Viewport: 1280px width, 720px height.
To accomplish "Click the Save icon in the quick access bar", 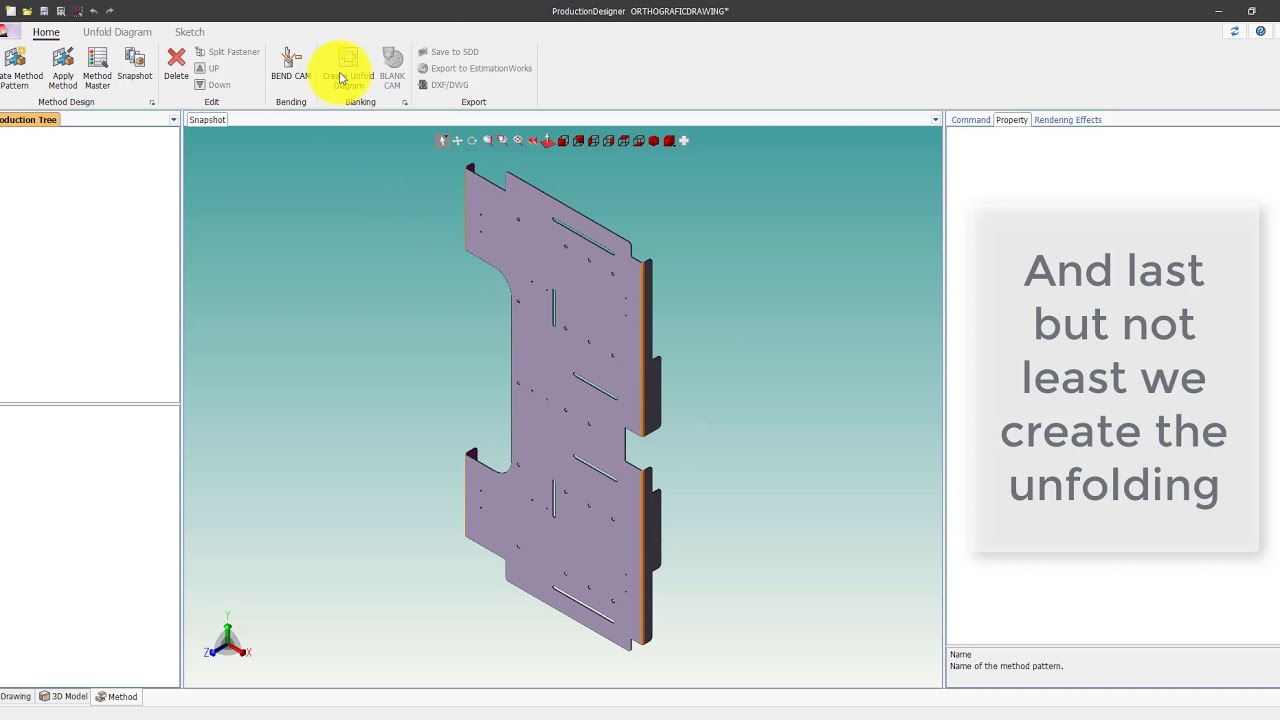I will [x=44, y=11].
